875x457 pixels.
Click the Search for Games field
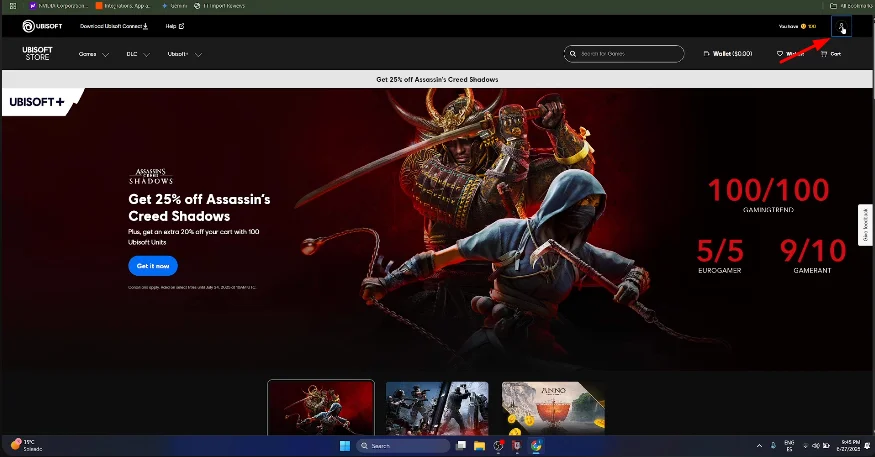point(624,54)
